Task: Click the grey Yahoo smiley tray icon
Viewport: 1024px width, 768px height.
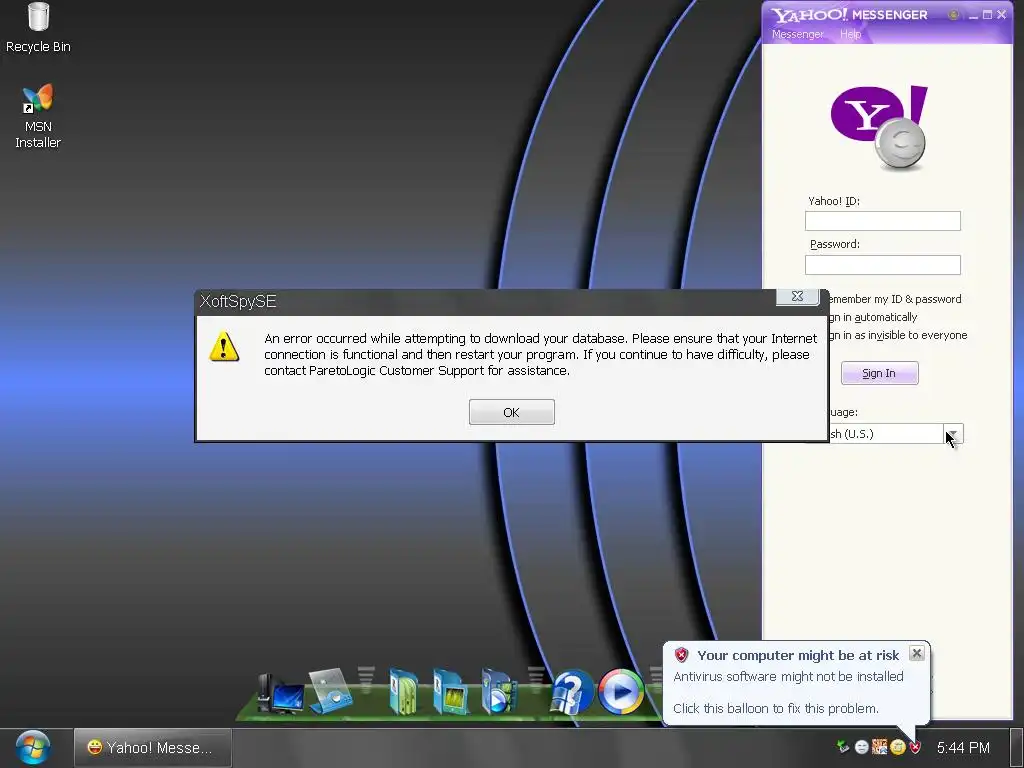Action: point(861,746)
